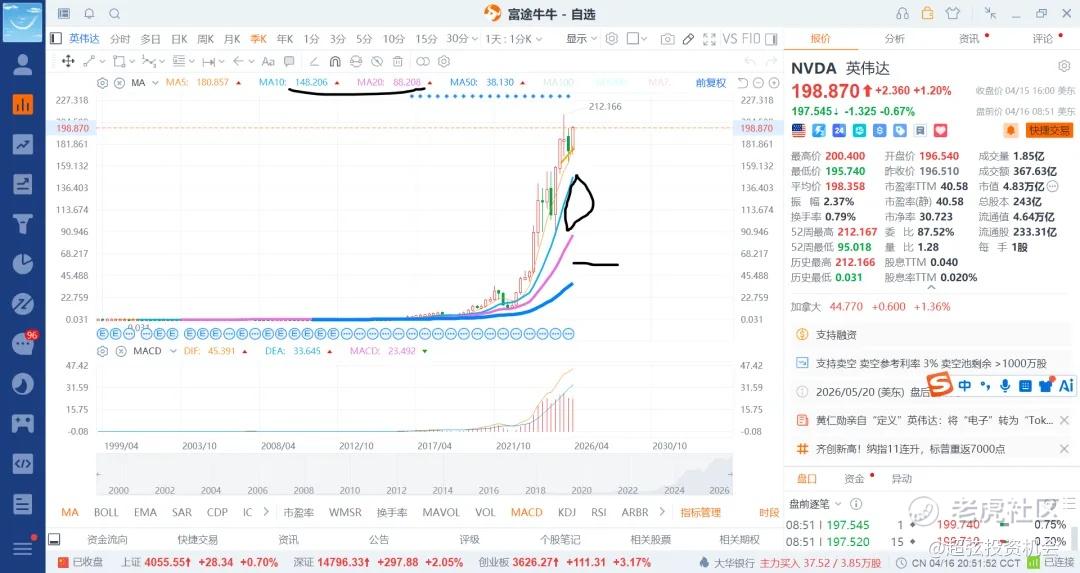1080x573 pixels.
Task: Select the pencil drawing icon on the chart toolbar
Action: (x=688, y=39)
